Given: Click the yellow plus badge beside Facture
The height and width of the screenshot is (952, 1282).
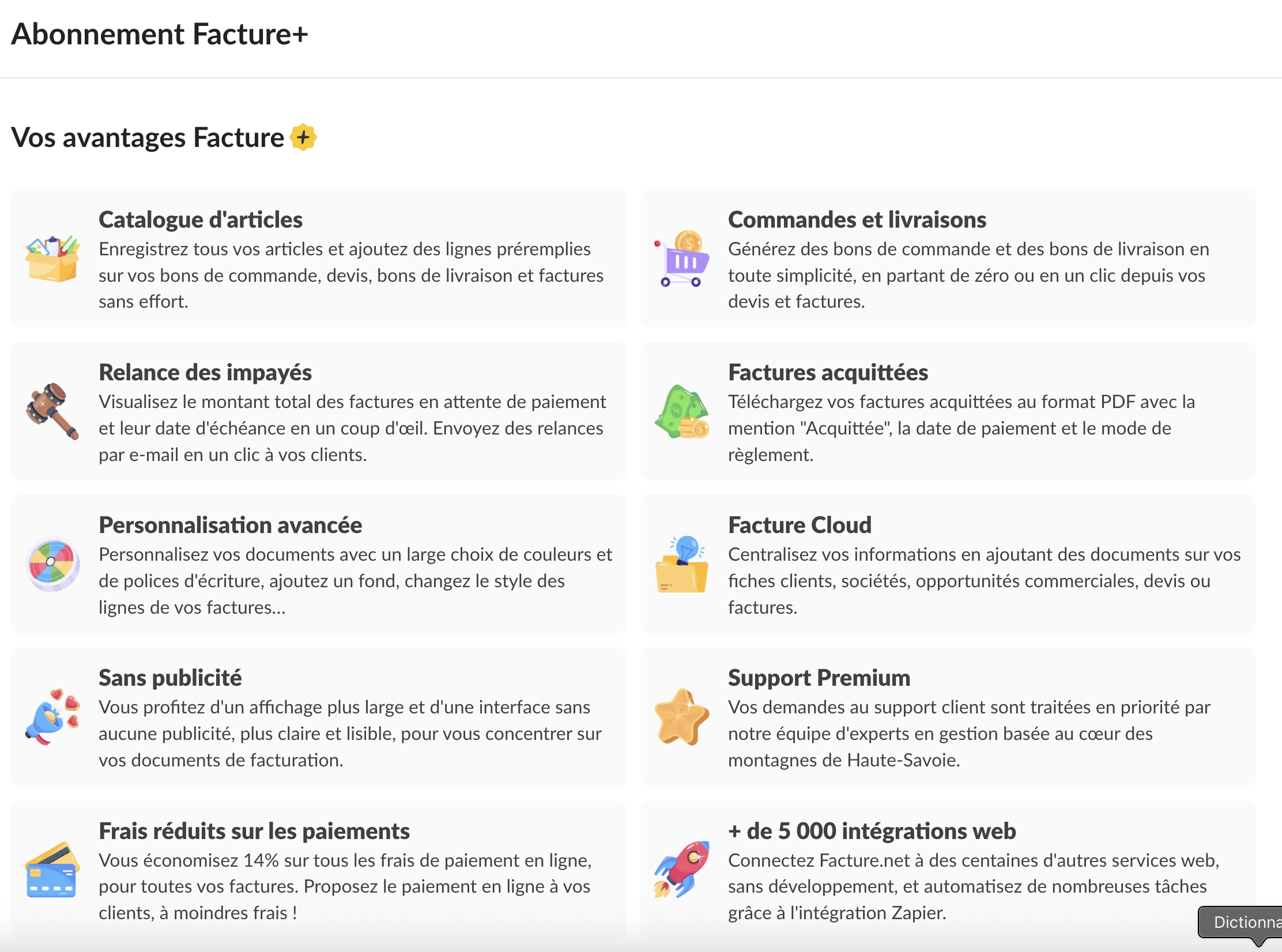Looking at the screenshot, I should tap(303, 138).
